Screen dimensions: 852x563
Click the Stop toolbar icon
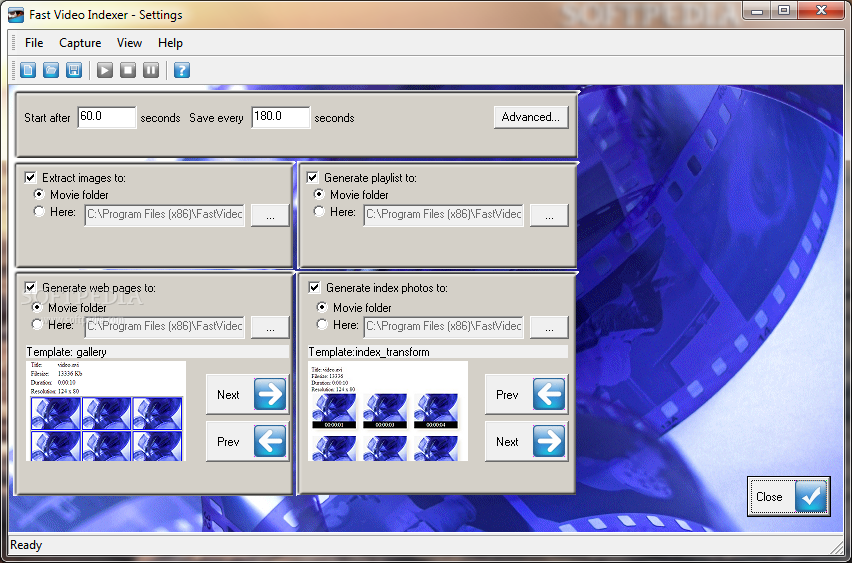tap(128, 70)
